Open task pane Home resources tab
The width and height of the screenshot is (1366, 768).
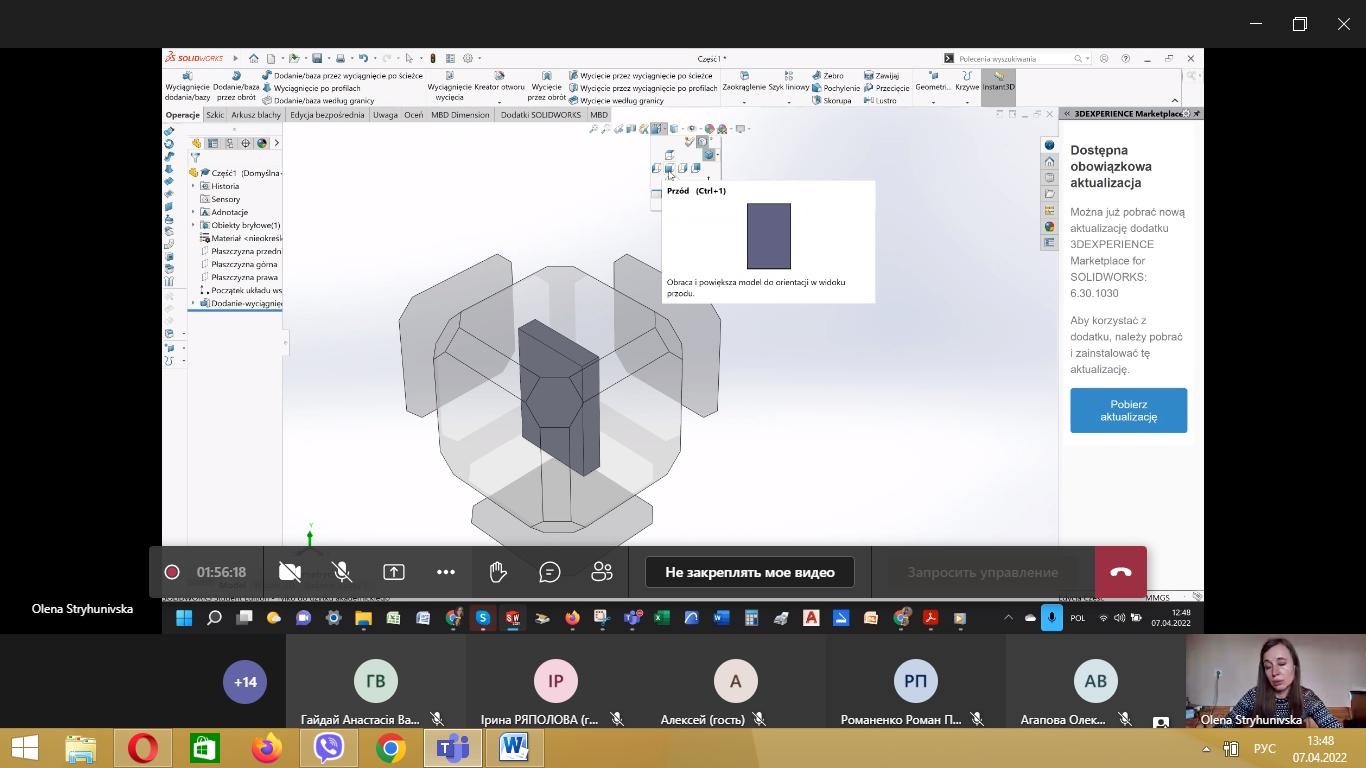[1049, 161]
